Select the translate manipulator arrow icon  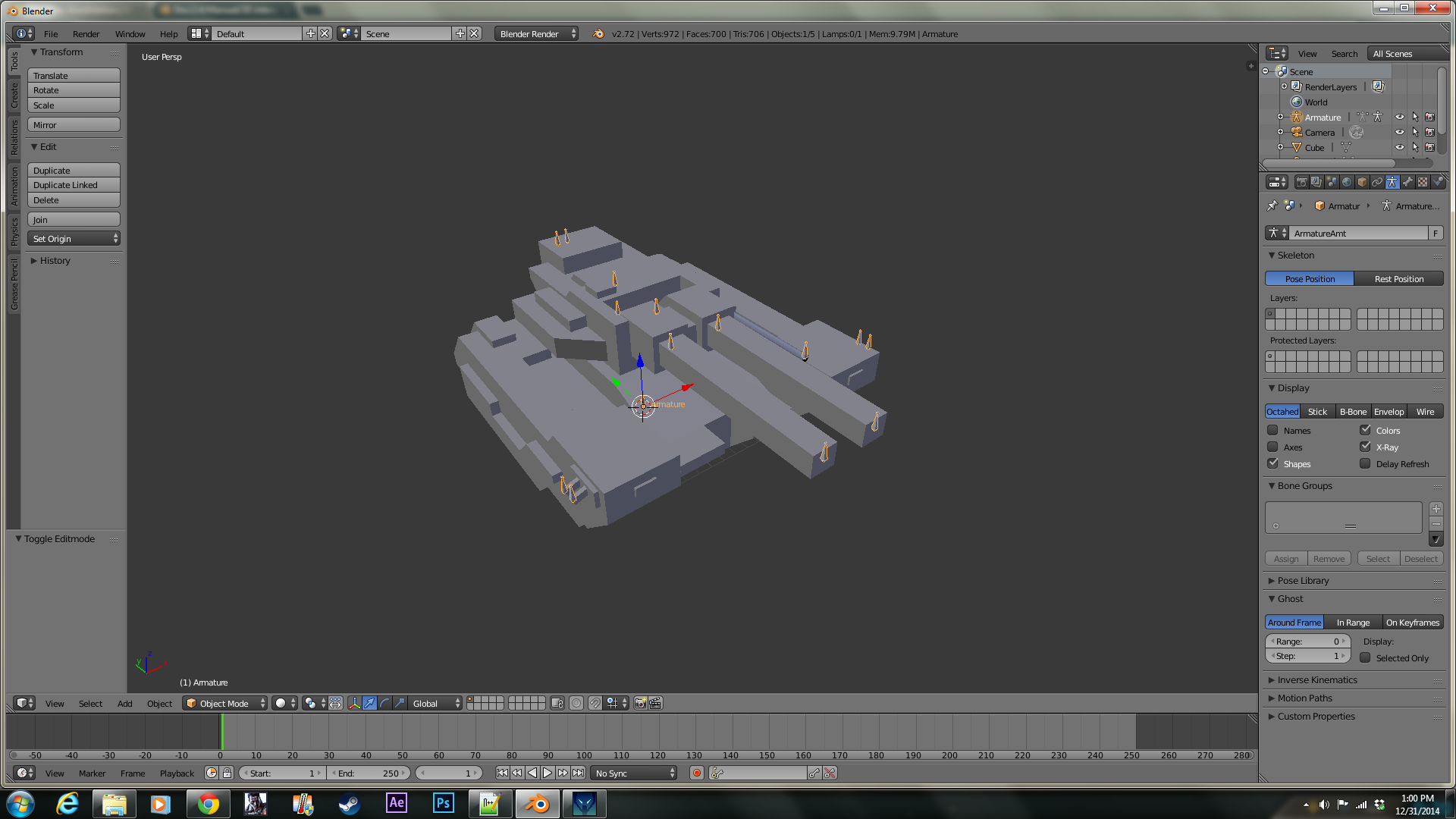(x=369, y=703)
